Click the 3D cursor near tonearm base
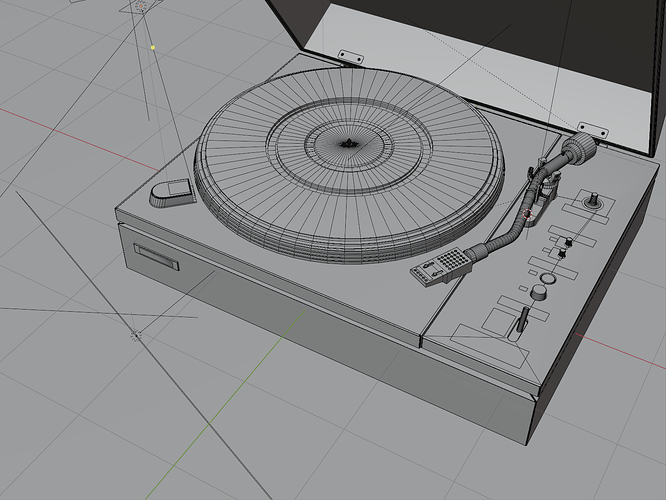The image size is (666, 500). (x=528, y=214)
